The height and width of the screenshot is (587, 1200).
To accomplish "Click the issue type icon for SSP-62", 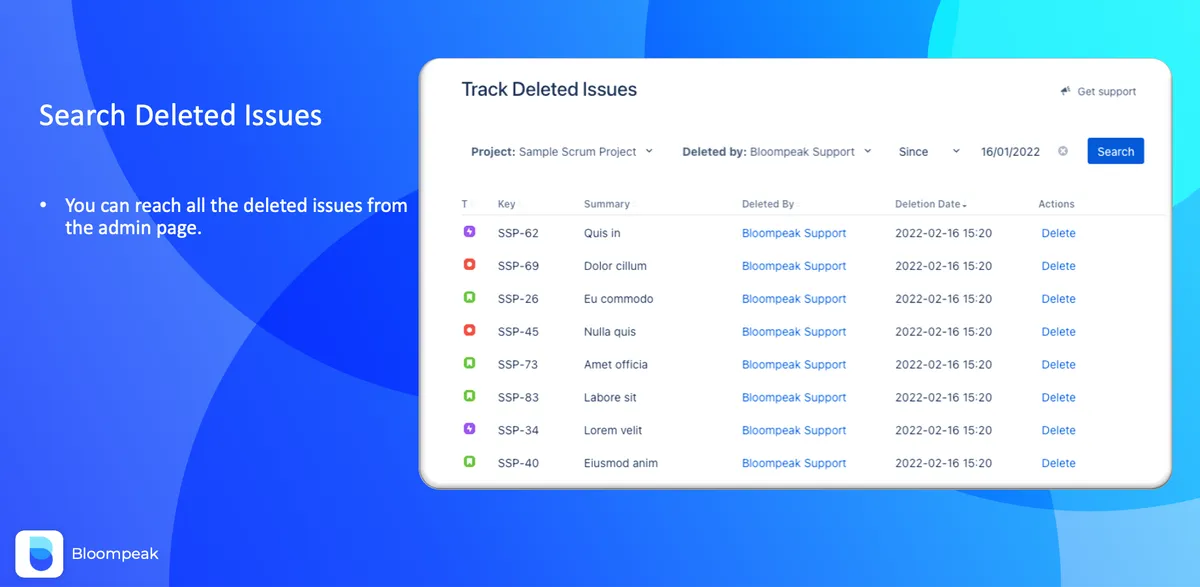I will (x=469, y=232).
